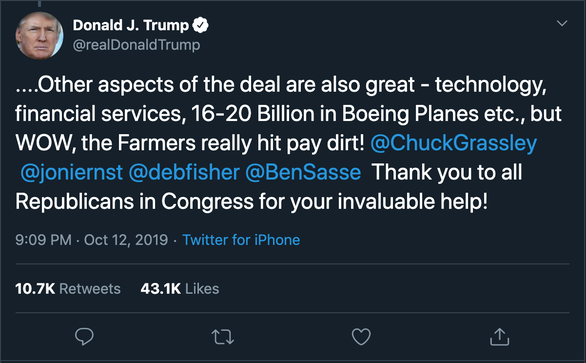The image size is (586, 363).
Task: Open the share tweet icon
Action: pos(499,336)
